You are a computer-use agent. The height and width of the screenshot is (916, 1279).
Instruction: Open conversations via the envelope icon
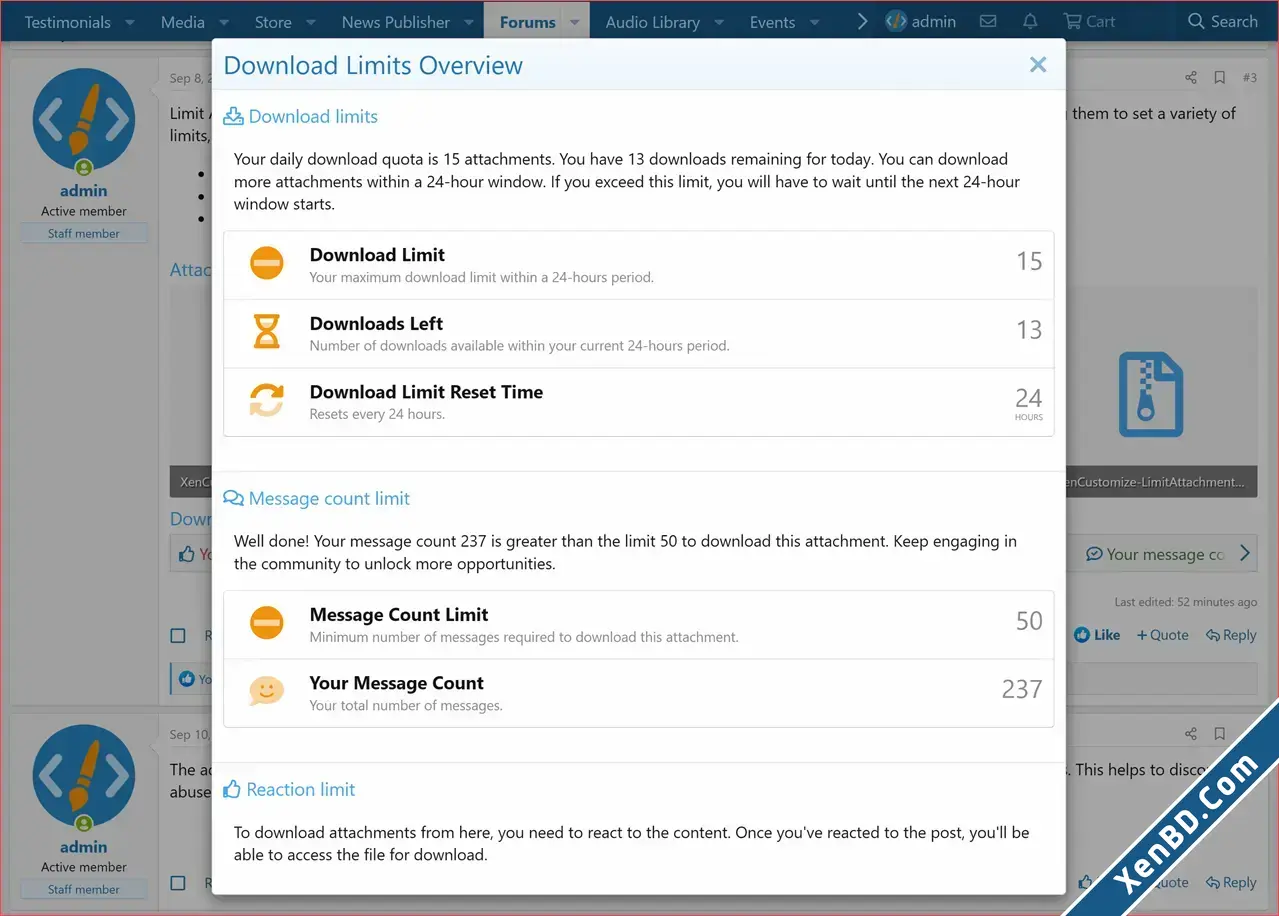point(988,21)
